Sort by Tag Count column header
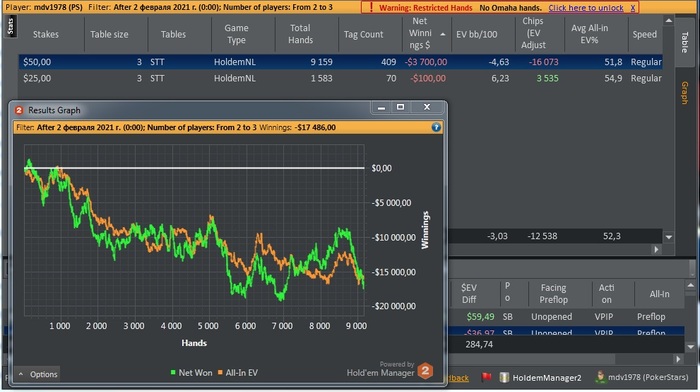 click(363, 34)
